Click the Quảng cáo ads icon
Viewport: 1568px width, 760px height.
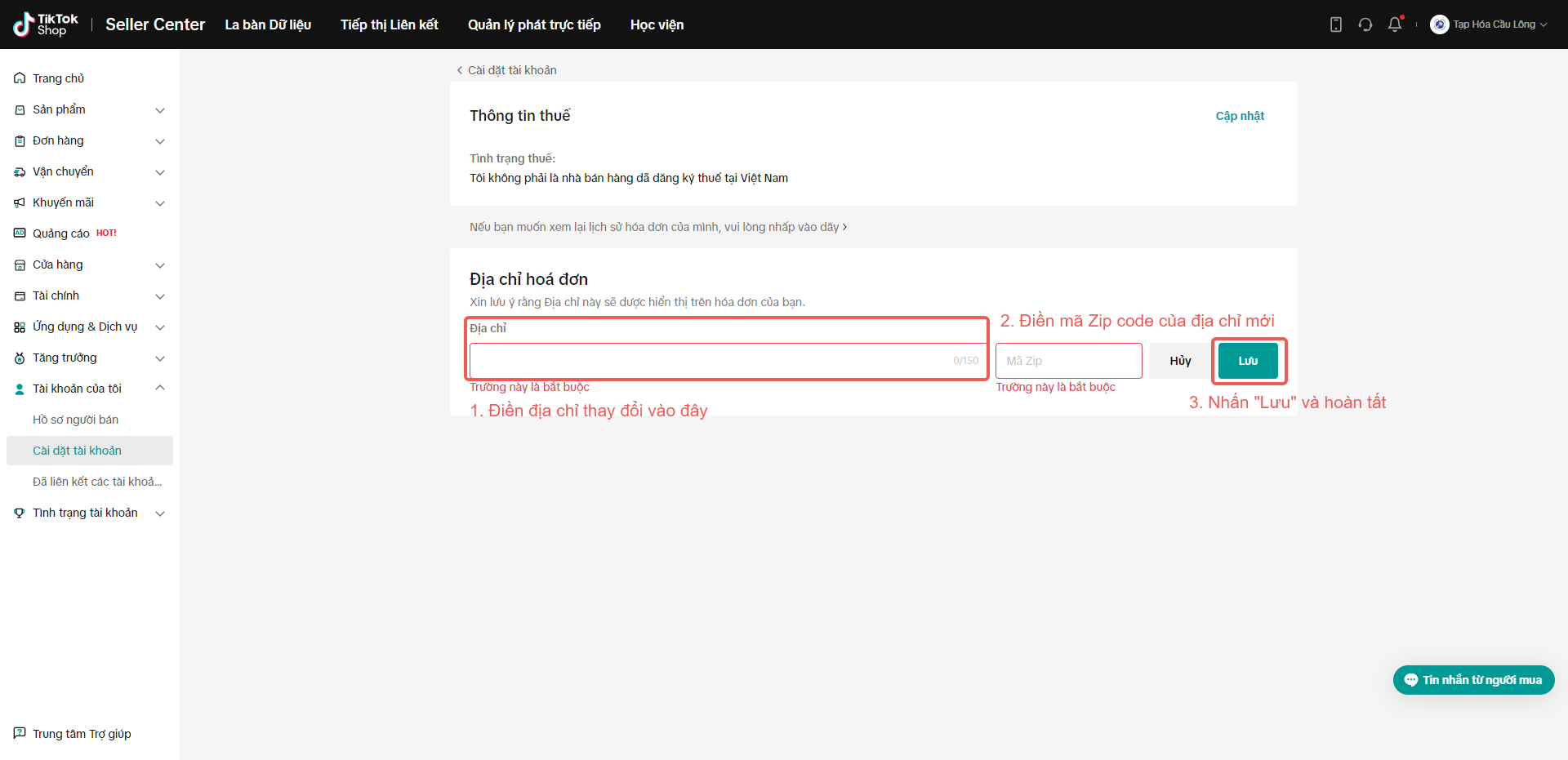pyautogui.click(x=20, y=233)
